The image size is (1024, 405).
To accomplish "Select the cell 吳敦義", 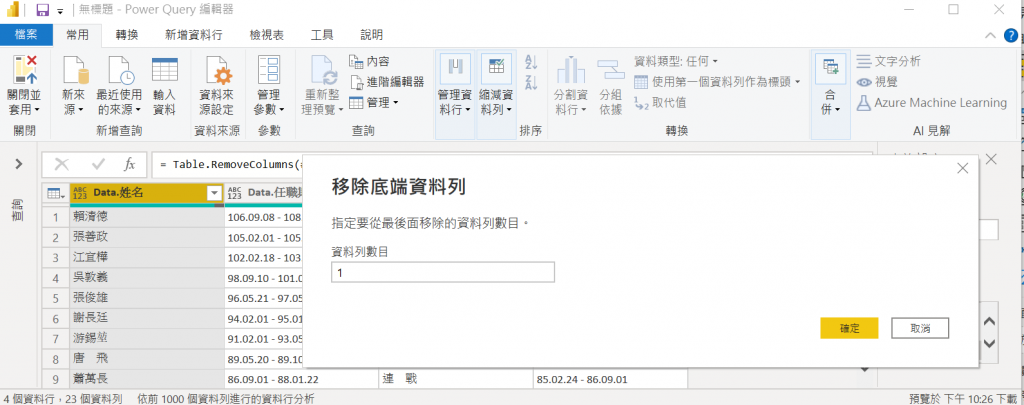I will 146,278.
